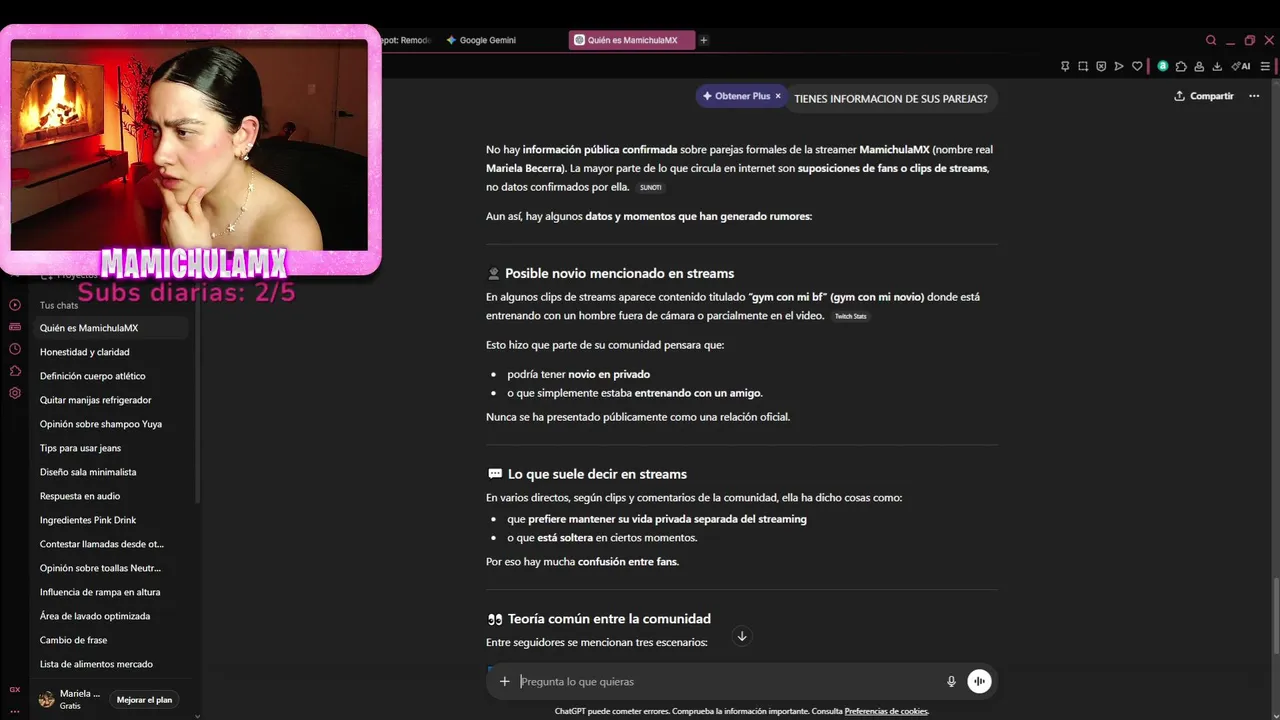This screenshot has height=720, width=1280.
Task: Open history clock icon in sidebar
Action: pyautogui.click(x=15, y=349)
